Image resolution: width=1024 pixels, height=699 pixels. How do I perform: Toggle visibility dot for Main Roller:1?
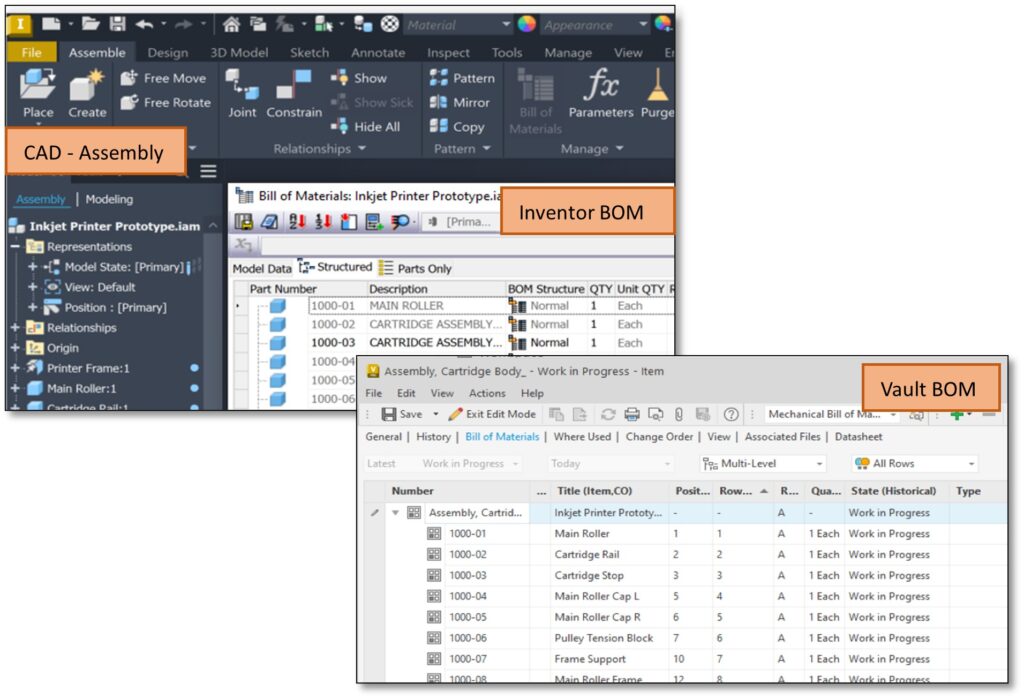pyautogui.click(x=195, y=388)
